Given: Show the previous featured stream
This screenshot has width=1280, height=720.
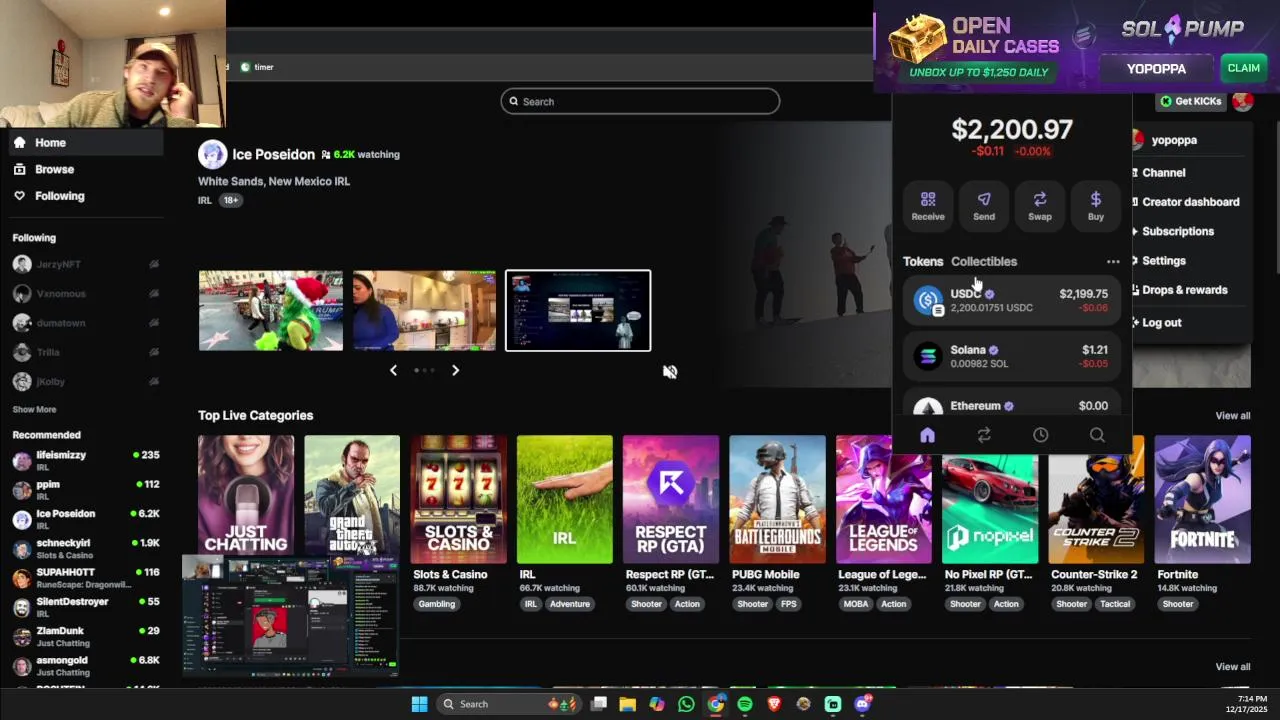Looking at the screenshot, I should point(393,370).
